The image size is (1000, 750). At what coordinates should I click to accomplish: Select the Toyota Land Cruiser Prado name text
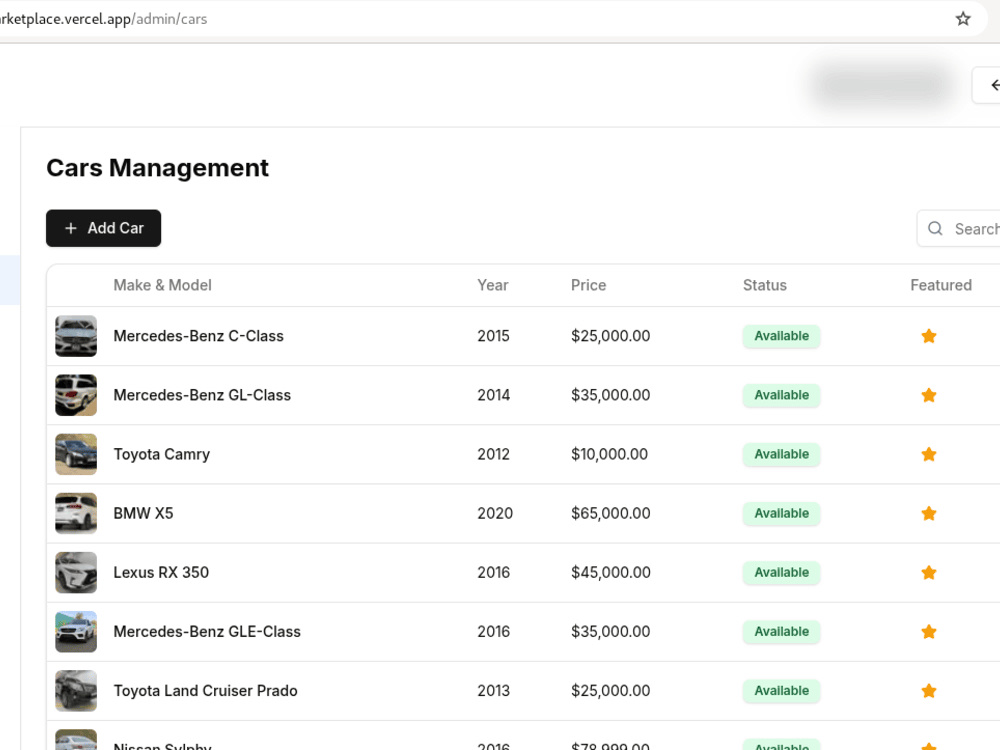(205, 691)
